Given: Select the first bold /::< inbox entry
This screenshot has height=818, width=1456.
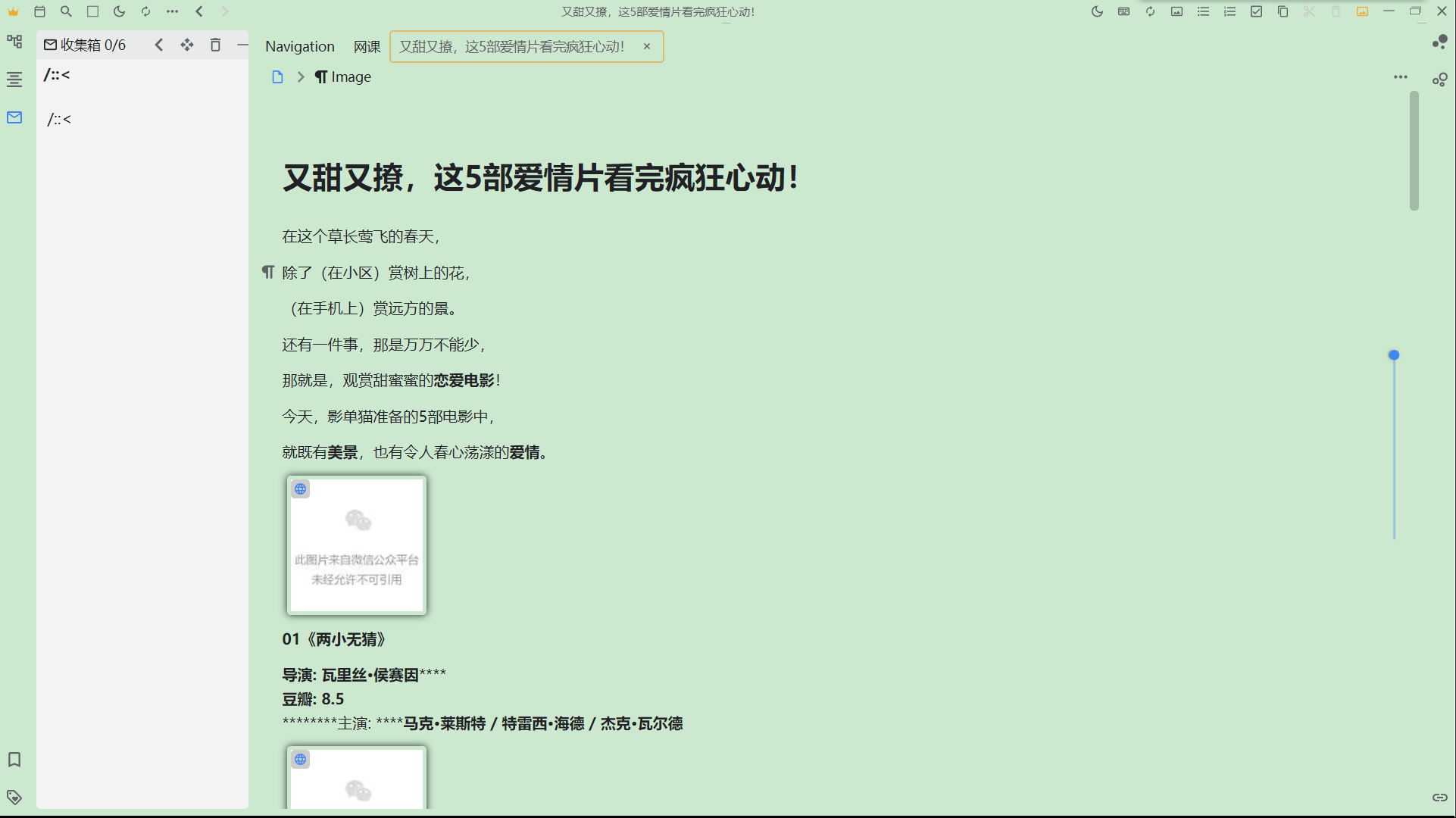Looking at the screenshot, I should tap(57, 75).
